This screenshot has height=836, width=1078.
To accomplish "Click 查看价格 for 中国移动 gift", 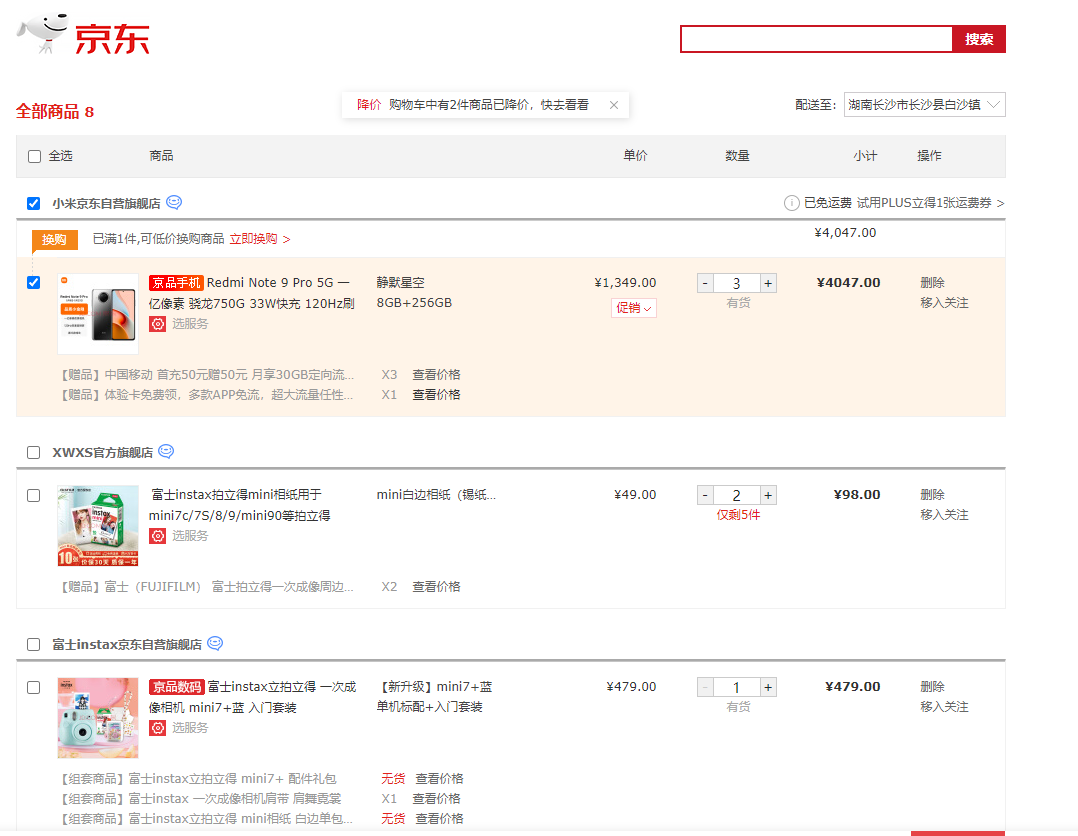I will [x=436, y=375].
